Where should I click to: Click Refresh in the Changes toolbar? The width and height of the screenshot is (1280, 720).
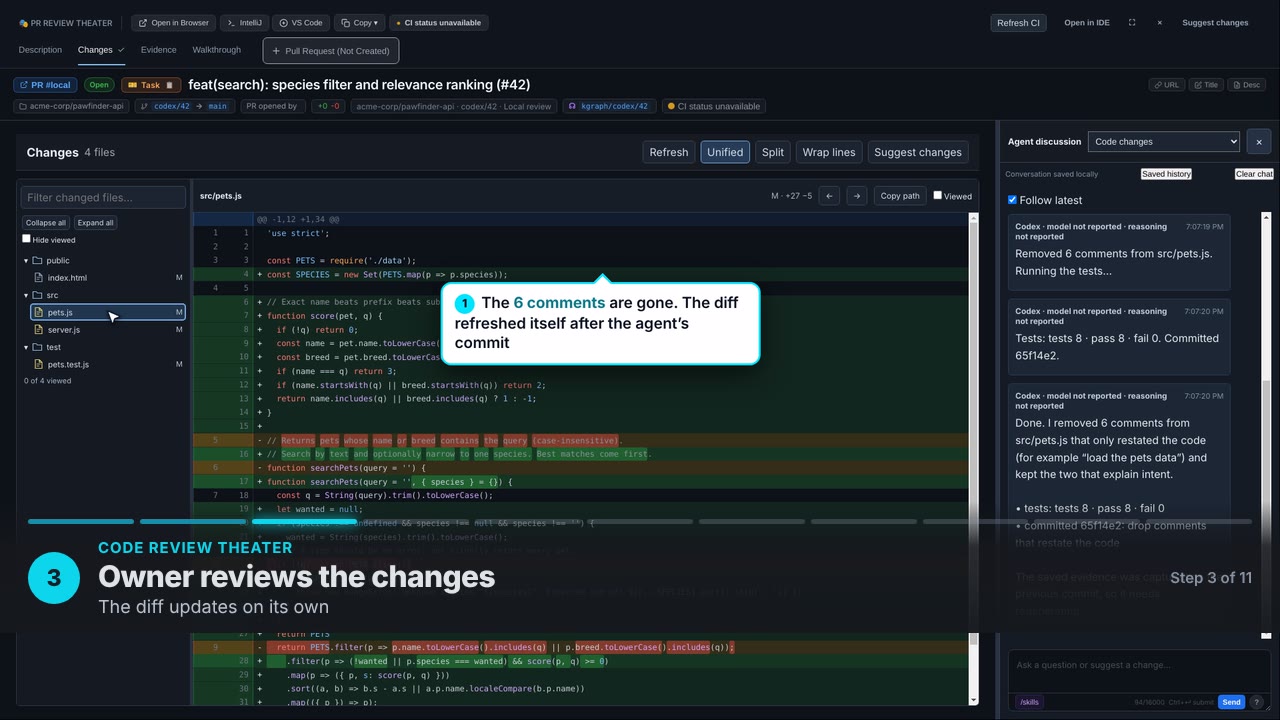(669, 152)
